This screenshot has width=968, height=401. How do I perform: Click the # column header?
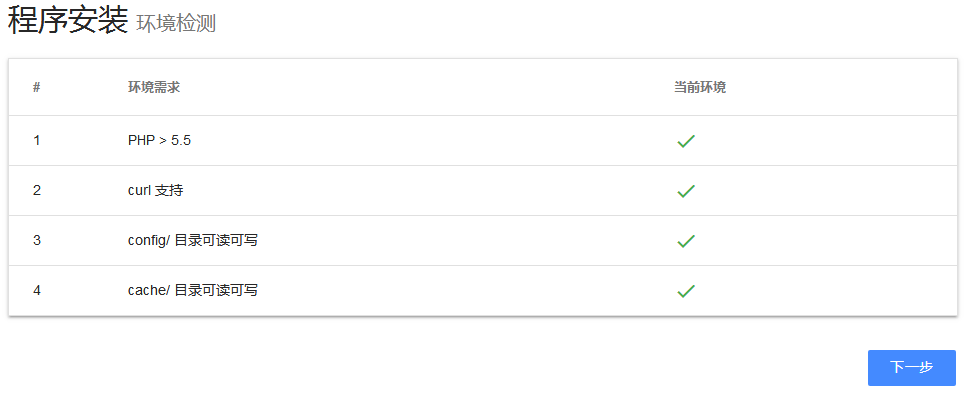pyautogui.click(x=36, y=87)
